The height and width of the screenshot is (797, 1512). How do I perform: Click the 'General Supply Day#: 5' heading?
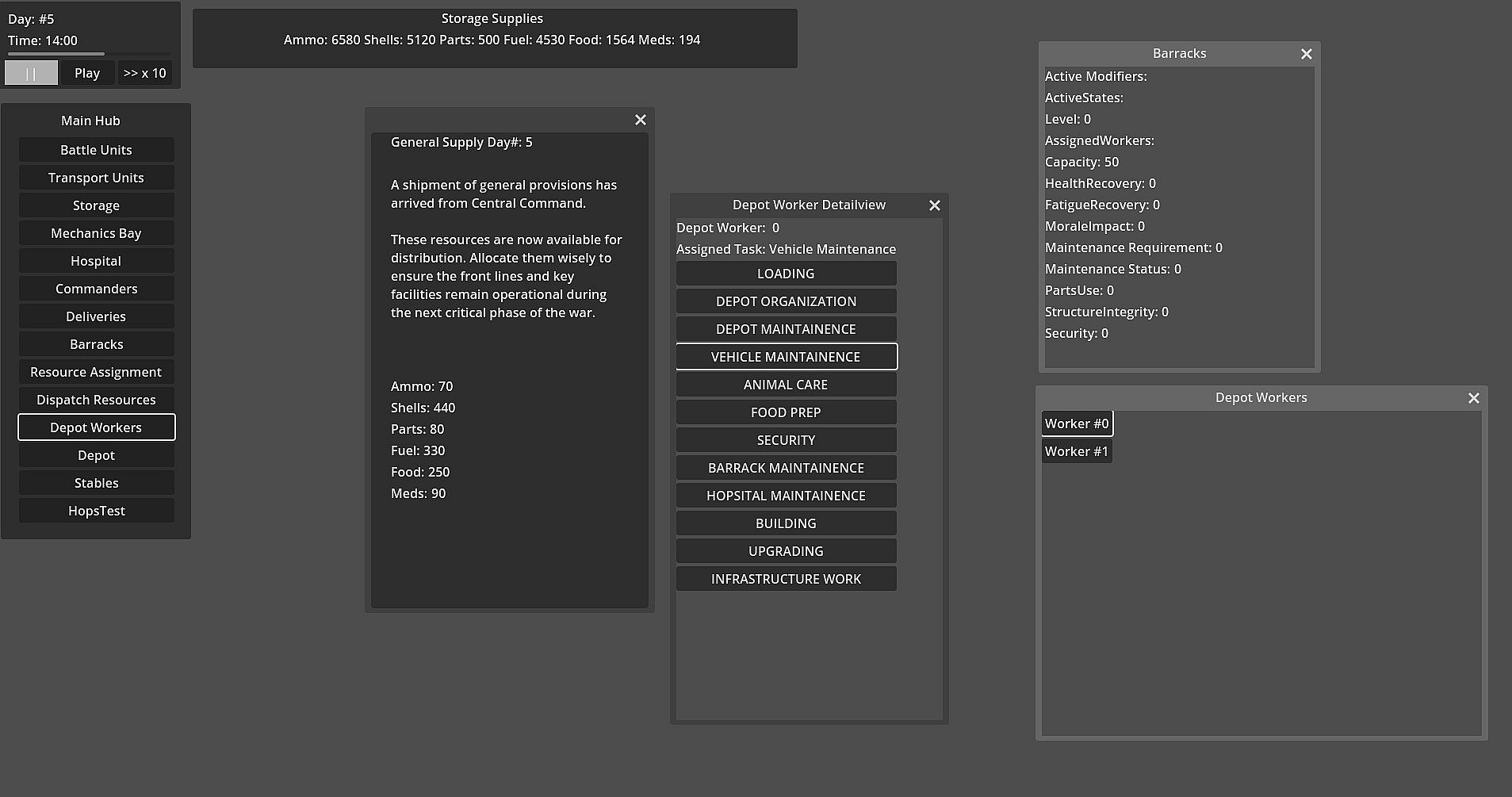point(461,142)
